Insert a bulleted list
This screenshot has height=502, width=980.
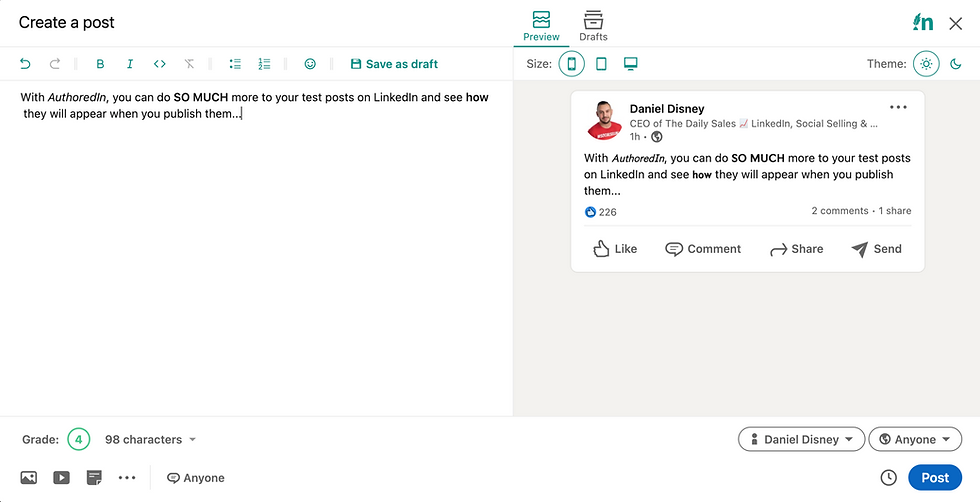pos(235,64)
